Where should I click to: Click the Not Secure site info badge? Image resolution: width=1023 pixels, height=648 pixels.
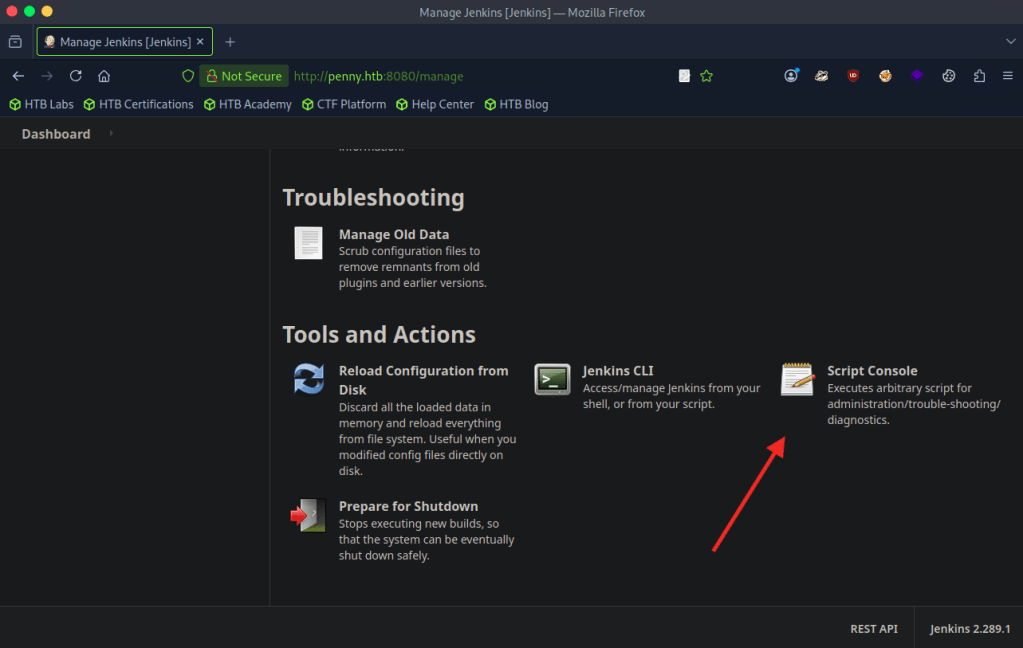(x=244, y=76)
